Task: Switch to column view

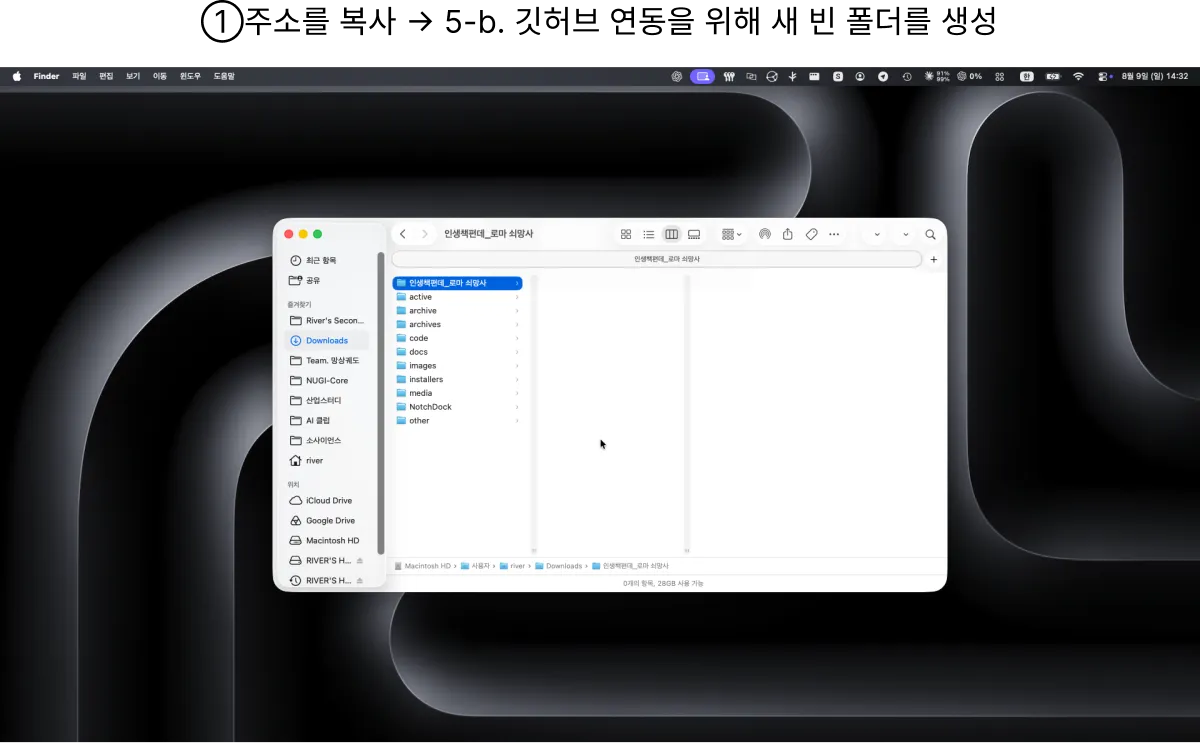Action: tap(671, 234)
